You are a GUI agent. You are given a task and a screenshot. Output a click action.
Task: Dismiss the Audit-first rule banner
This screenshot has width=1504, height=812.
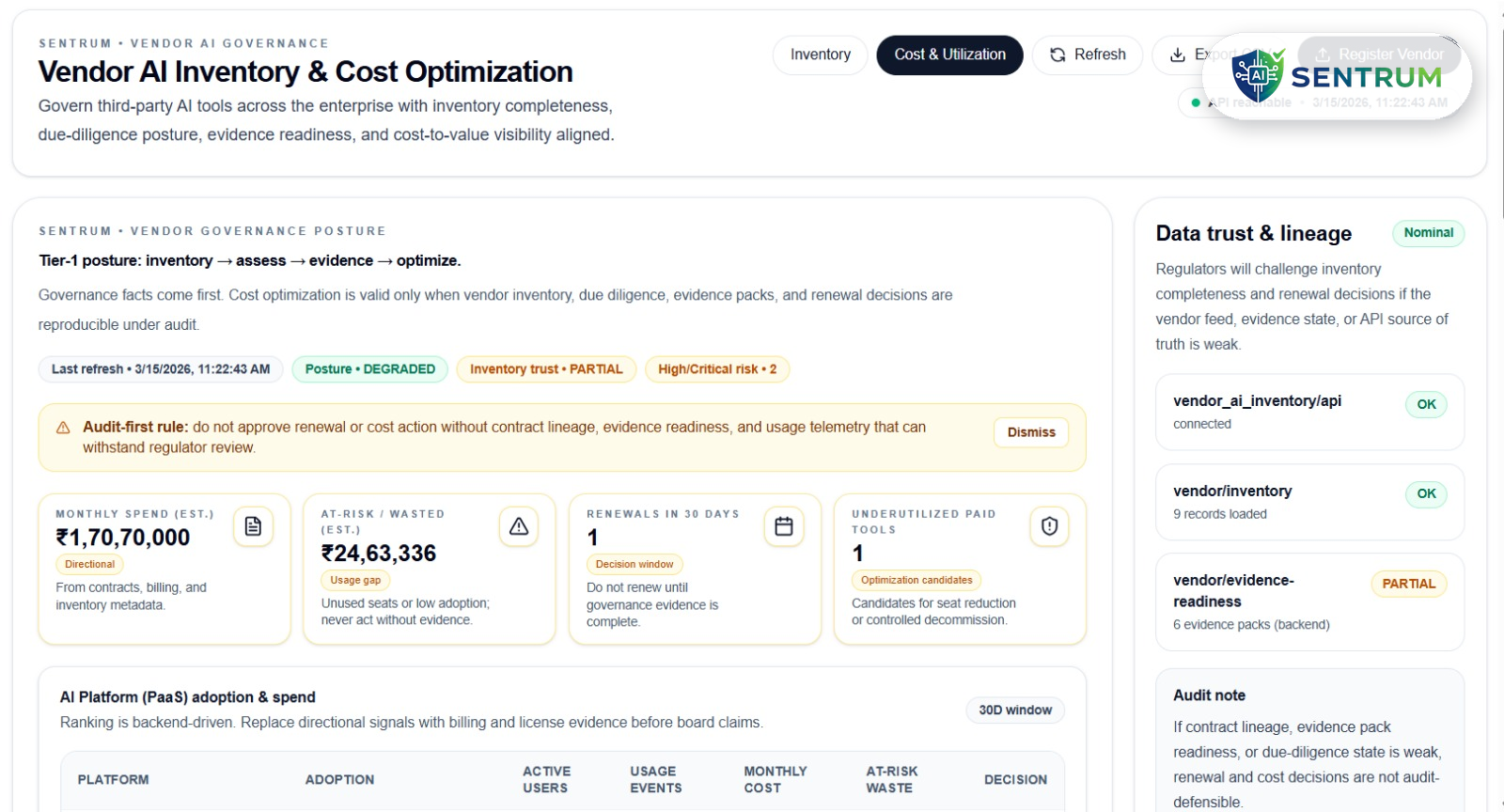(x=1031, y=432)
